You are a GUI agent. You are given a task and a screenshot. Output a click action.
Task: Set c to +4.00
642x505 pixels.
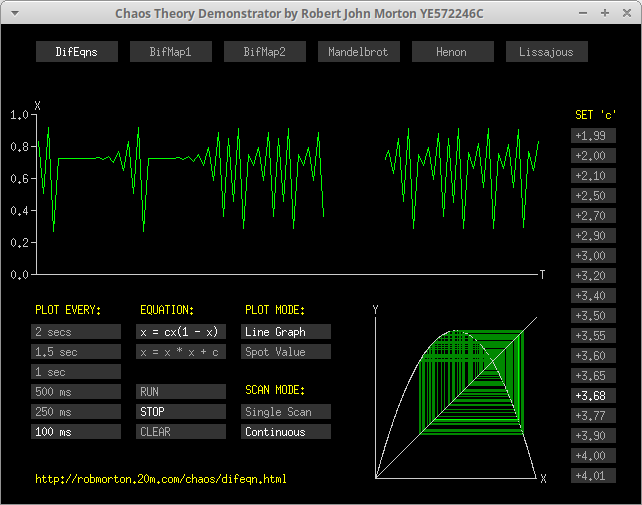click(593, 456)
